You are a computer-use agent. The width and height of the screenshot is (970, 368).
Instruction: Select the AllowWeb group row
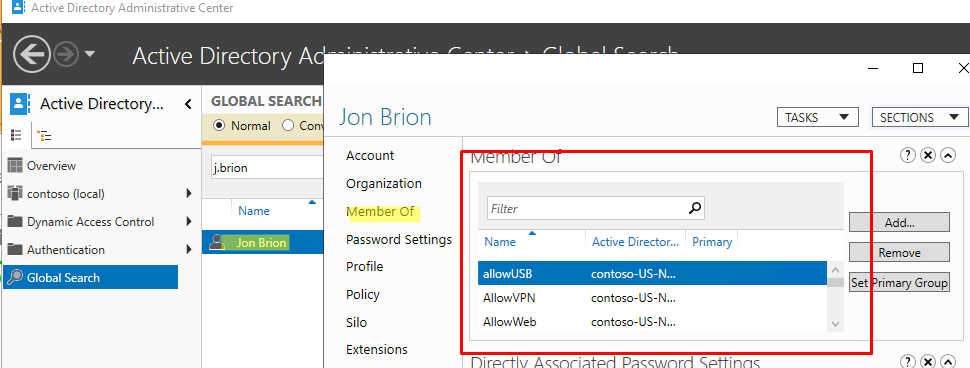[x=653, y=322]
